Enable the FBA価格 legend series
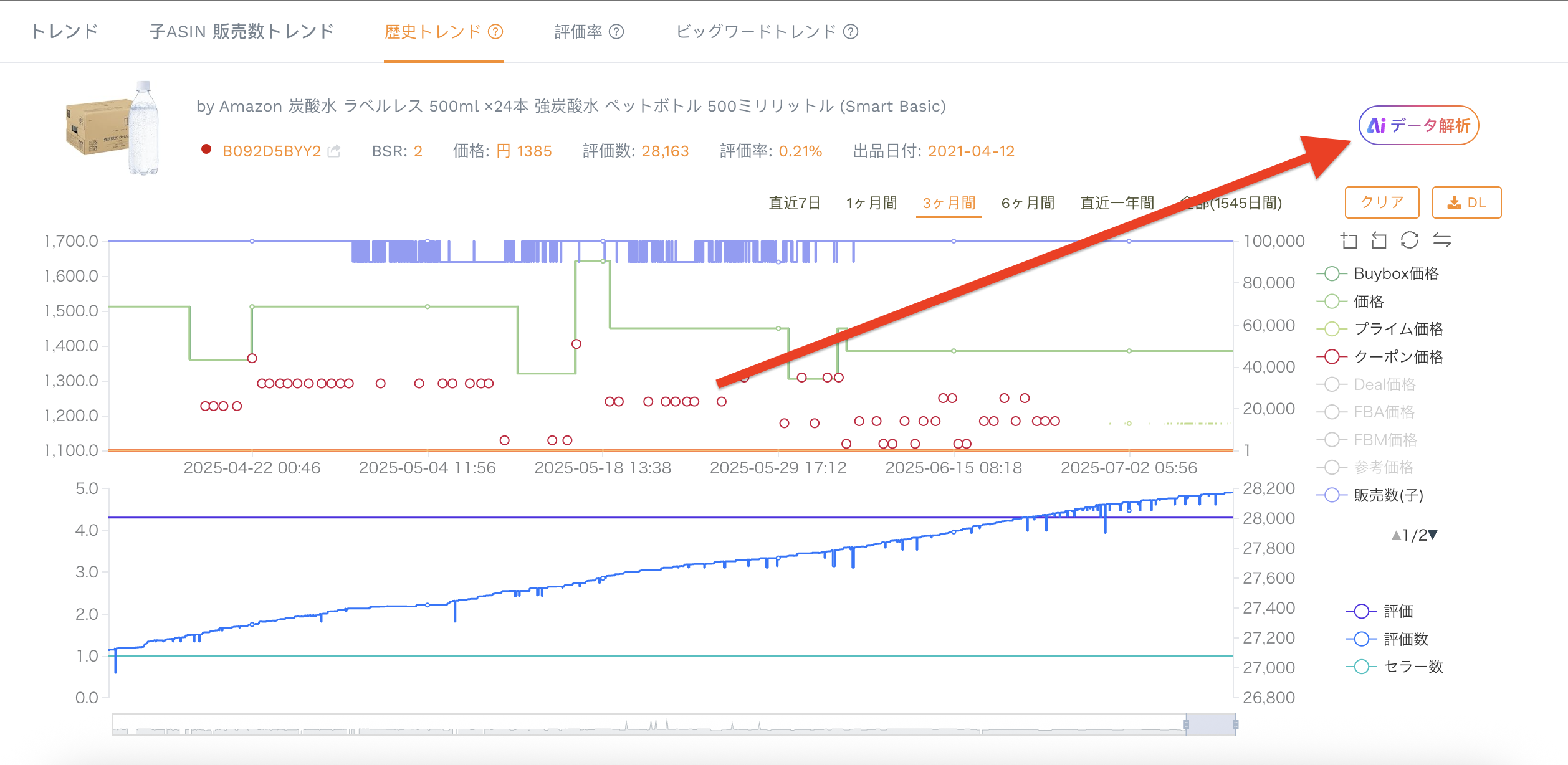1568x765 pixels. pyautogui.click(x=1365, y=412)
